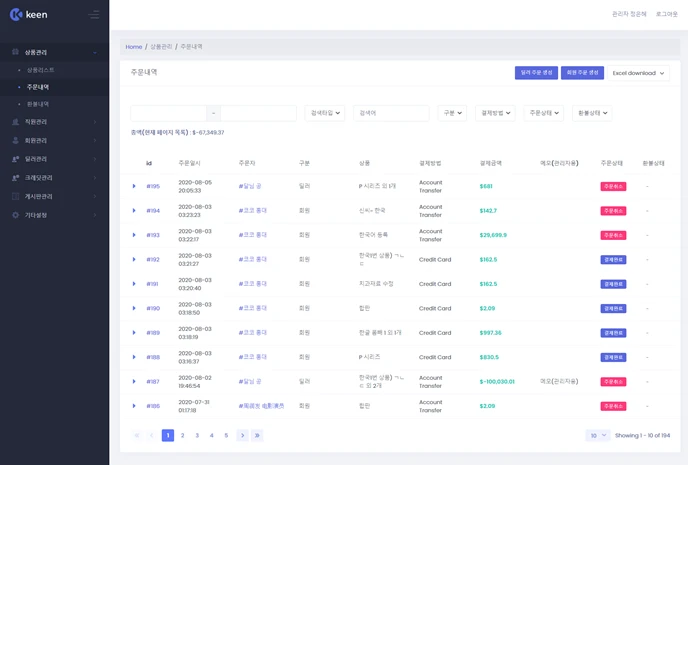Click the end date input field
The width and height of the screenshot is (688, 665).
[258, 113]
